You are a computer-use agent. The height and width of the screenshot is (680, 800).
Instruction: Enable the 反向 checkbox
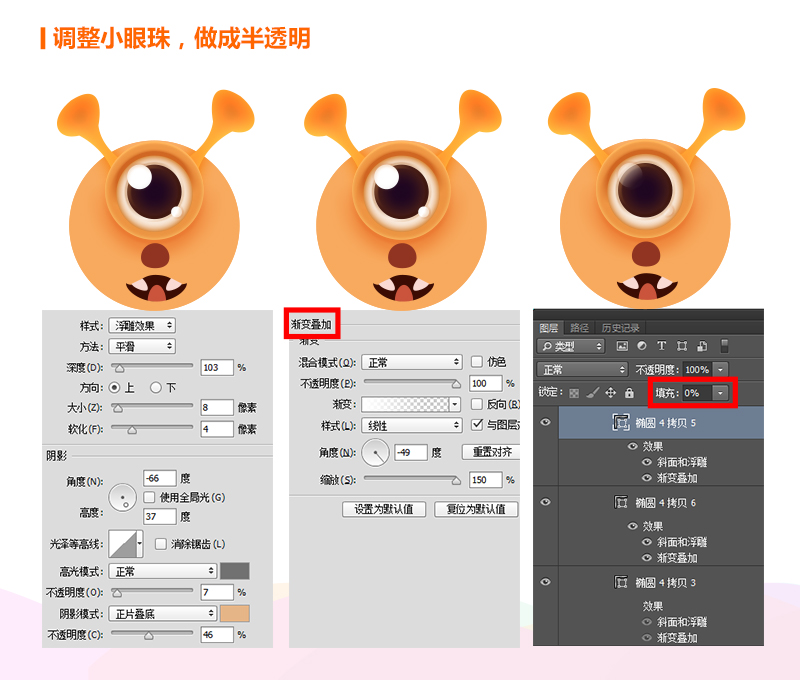tap(477, 404)
